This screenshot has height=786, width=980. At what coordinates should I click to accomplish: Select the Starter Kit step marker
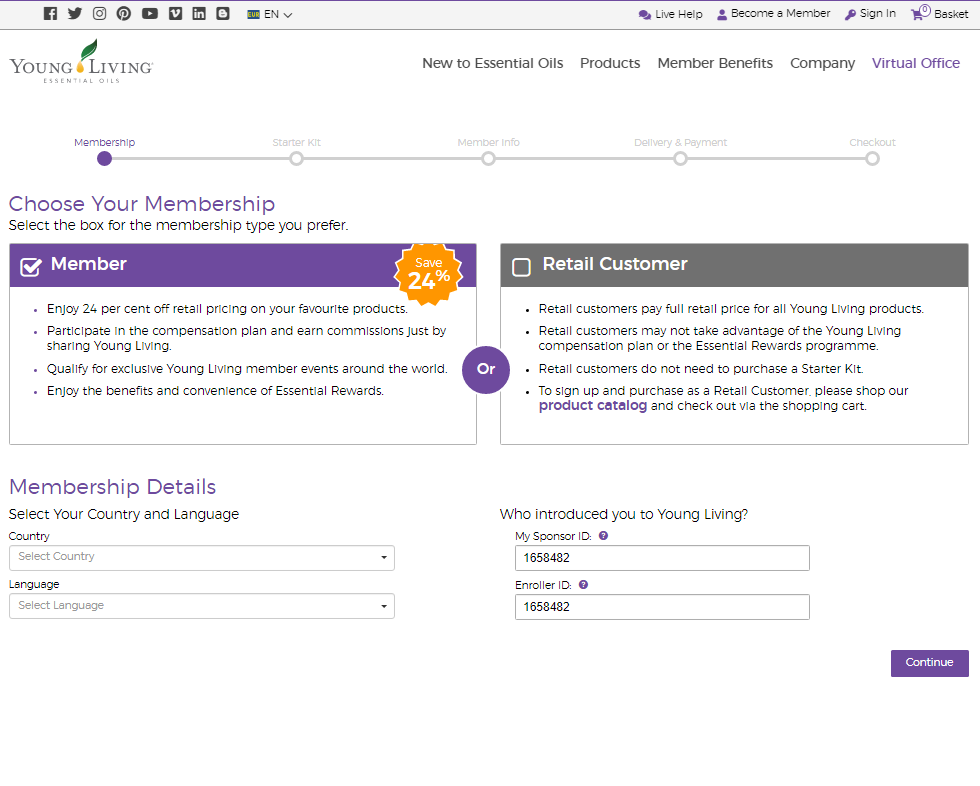(x=296, y=159)
